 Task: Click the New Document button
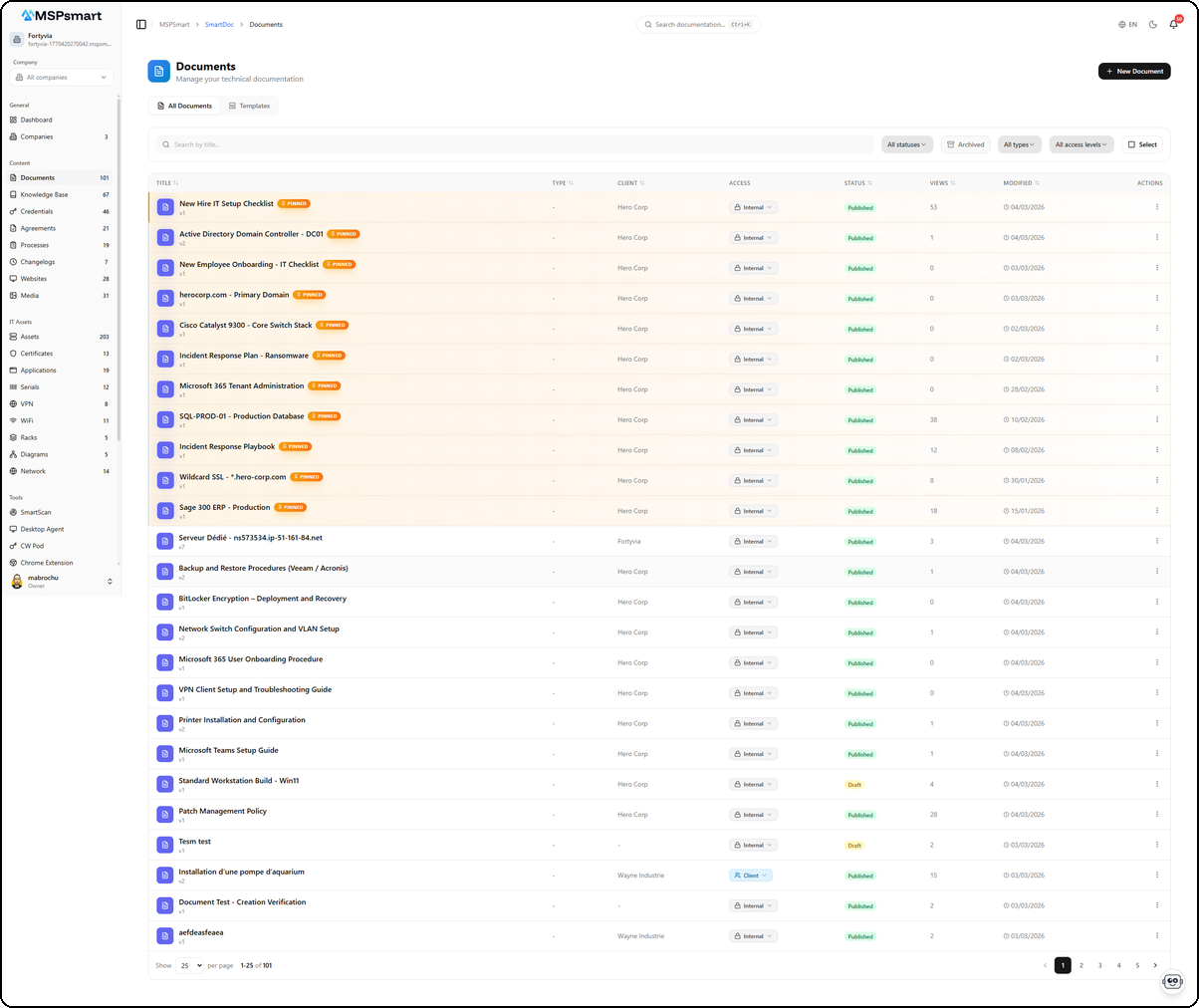click(x=1133, y=71)
